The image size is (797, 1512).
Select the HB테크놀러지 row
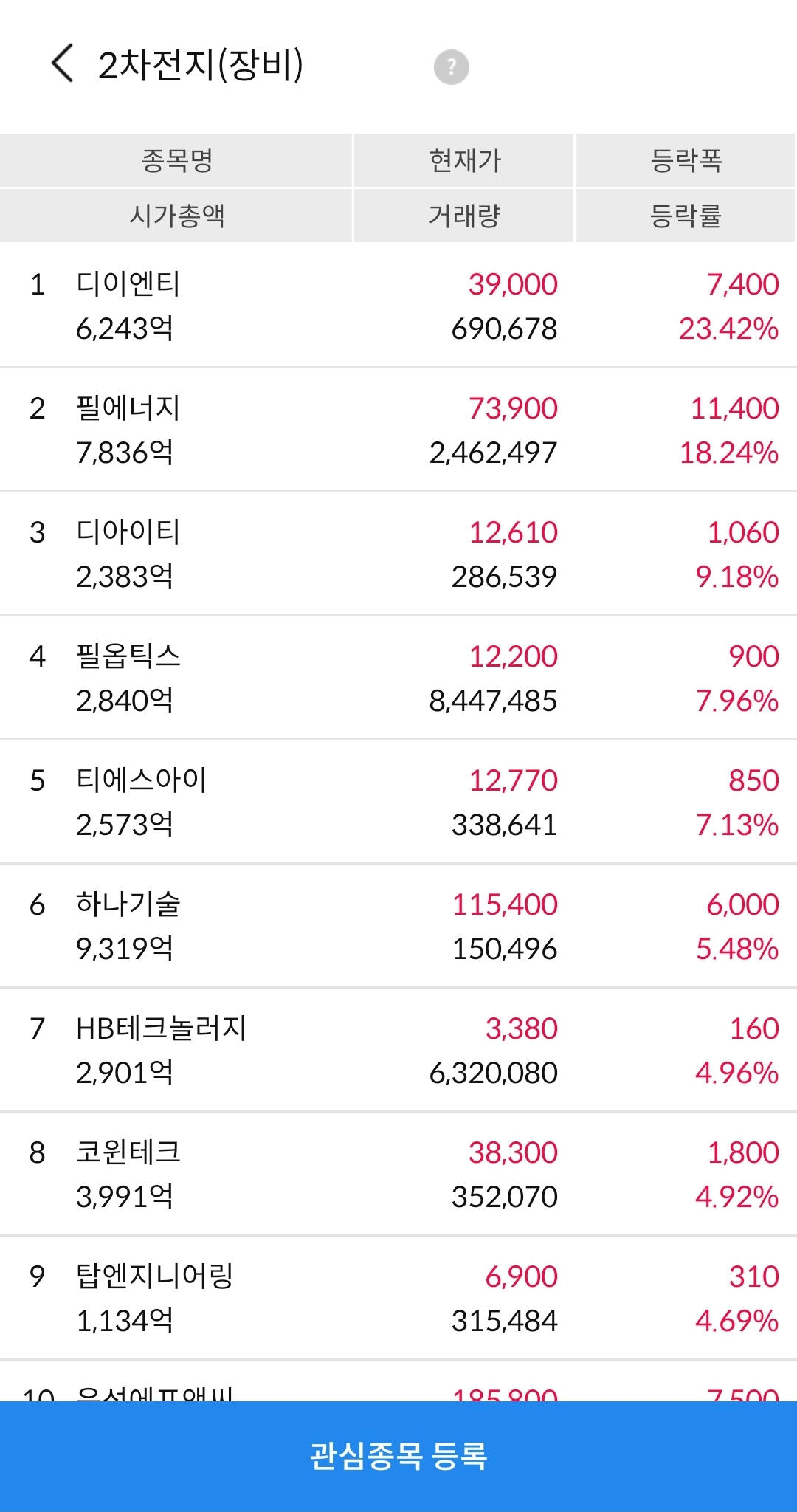pos(162,1028)
